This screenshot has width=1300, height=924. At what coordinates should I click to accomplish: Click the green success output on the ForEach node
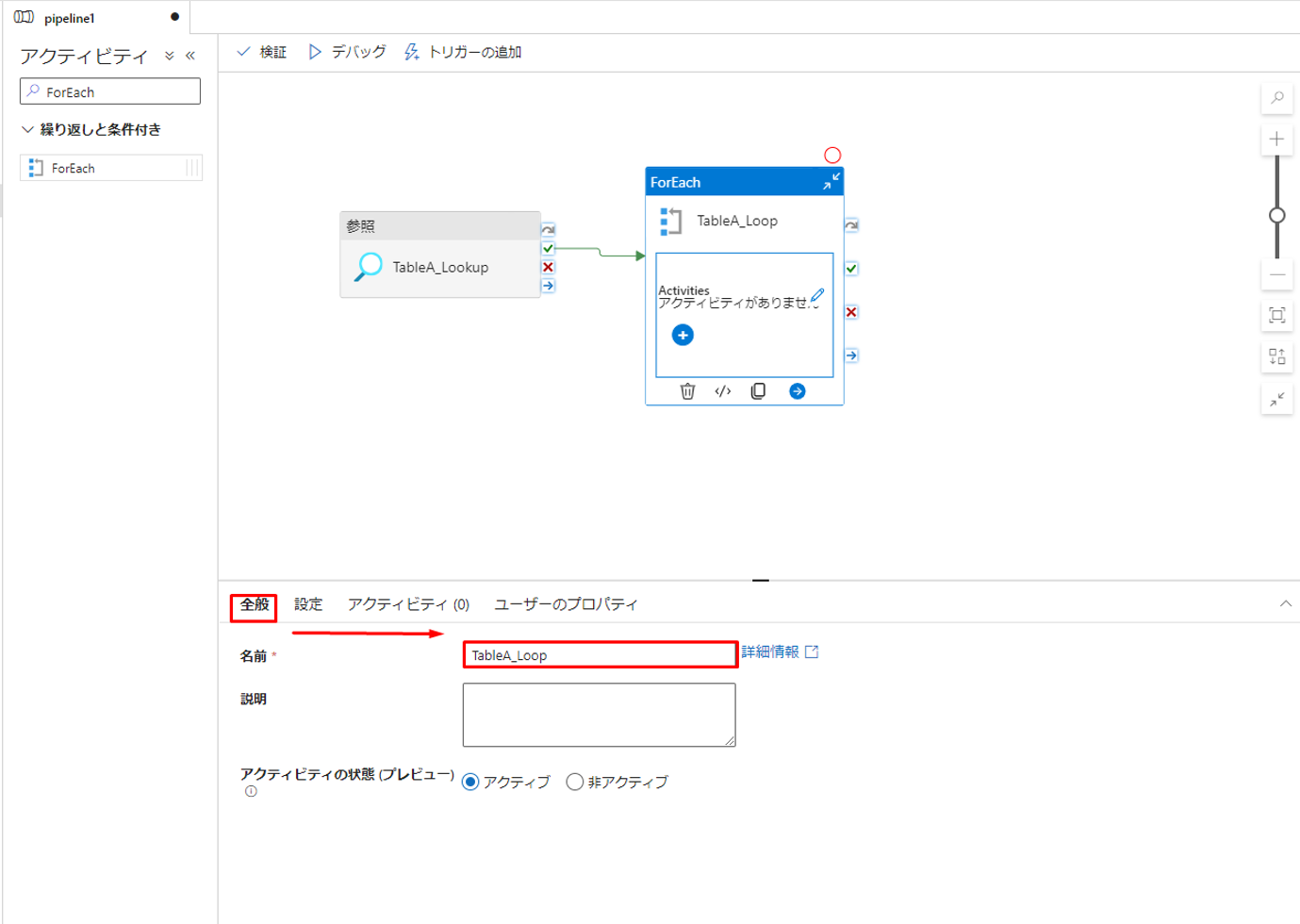pyautogui.click(x=851, y=269)
